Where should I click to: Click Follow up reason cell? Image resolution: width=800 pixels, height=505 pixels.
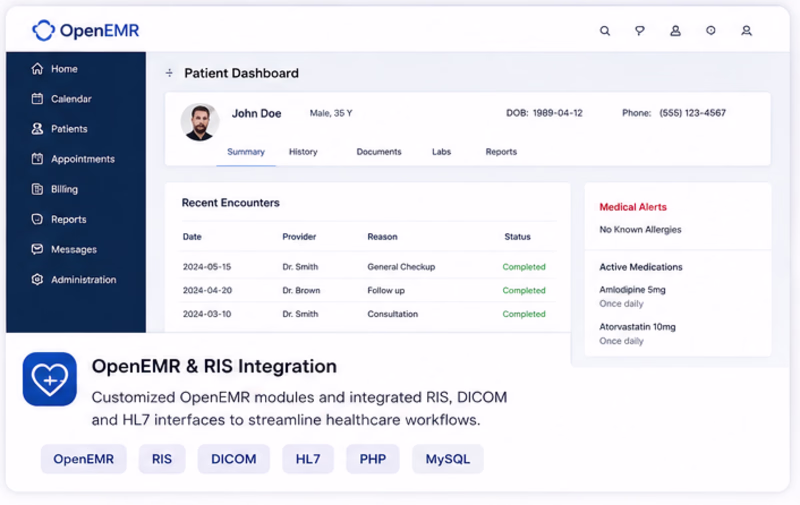click(386, 290)
